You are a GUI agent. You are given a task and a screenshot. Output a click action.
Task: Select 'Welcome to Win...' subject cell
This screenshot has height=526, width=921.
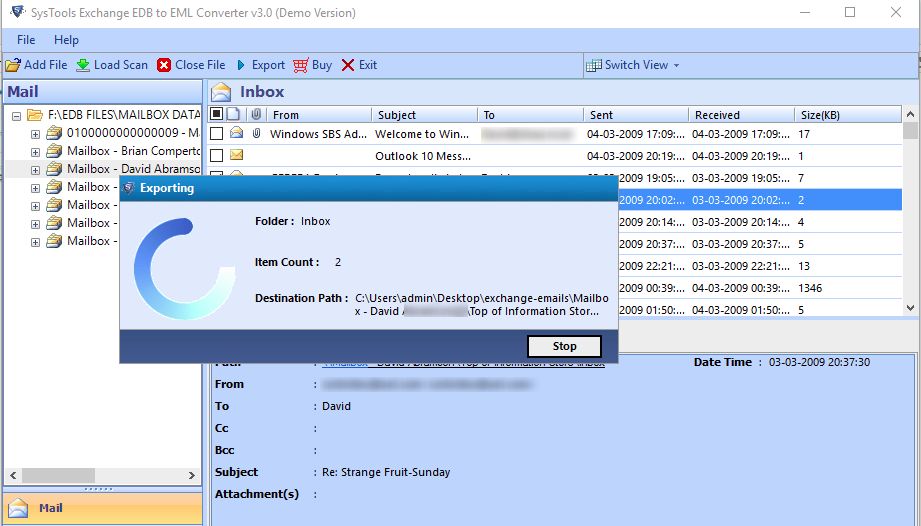pyautogui.click(x=422, y=134)
